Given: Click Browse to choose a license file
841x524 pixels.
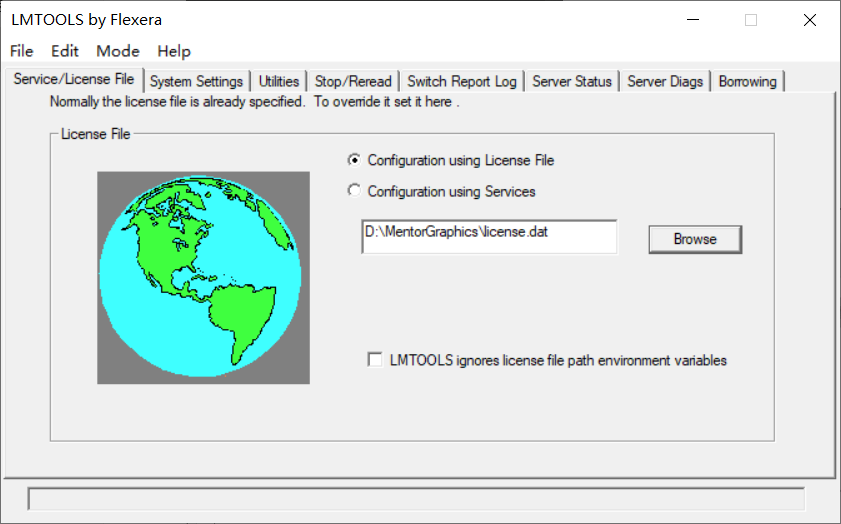Looking at the screenshot, I should (695, 239).
